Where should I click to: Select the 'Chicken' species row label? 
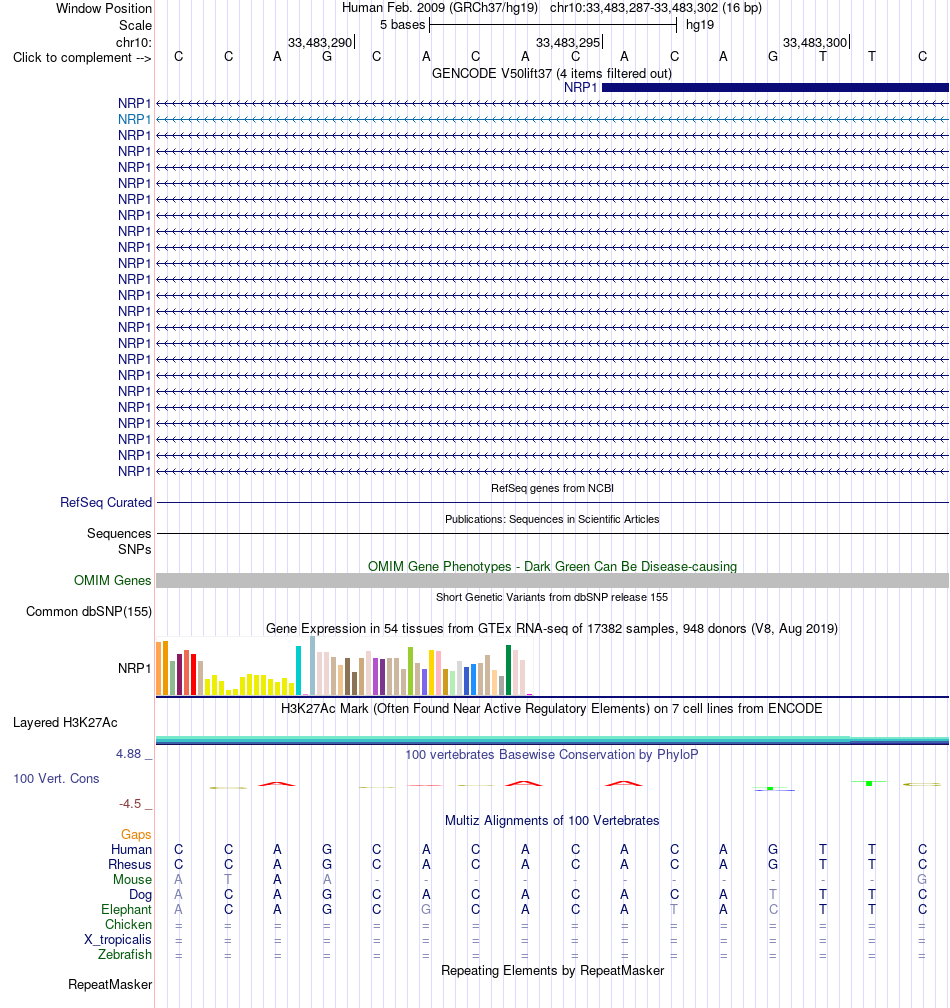129,924
